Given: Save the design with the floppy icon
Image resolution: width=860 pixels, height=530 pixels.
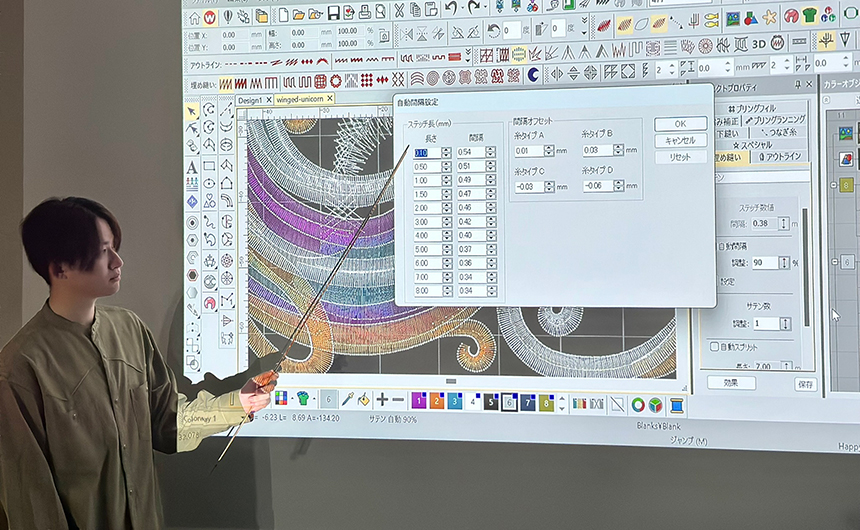Looking at the screenshot, I should (x=333, y=13).
